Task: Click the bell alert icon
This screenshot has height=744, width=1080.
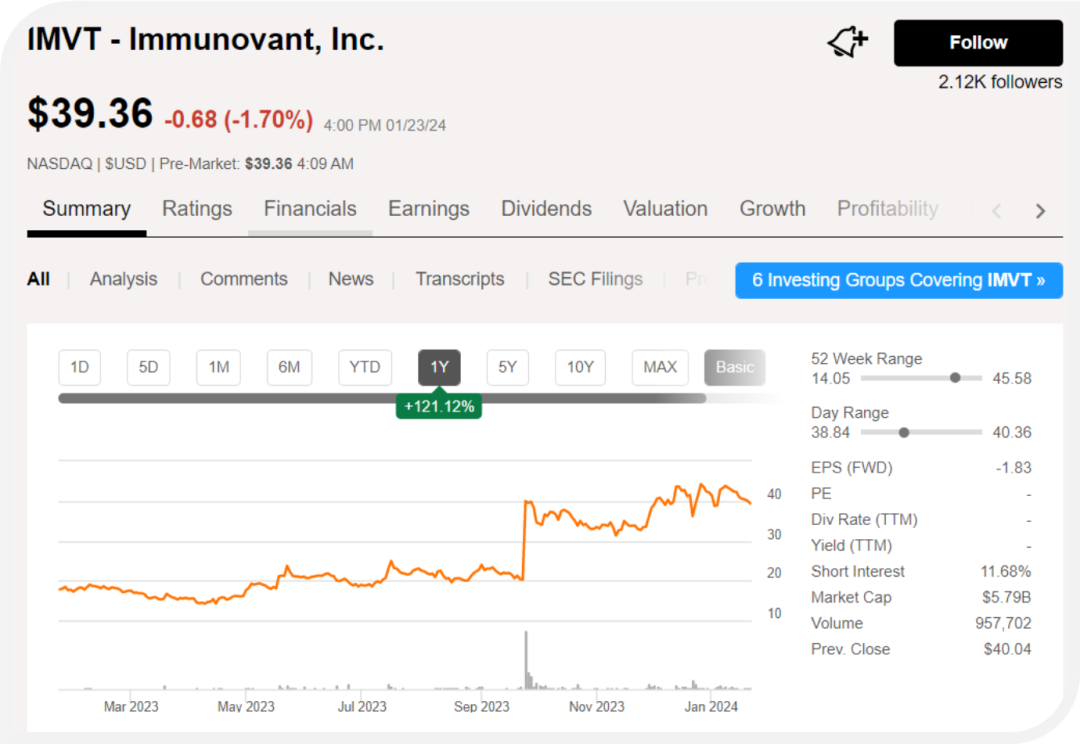Action: (x=847, y=42)
